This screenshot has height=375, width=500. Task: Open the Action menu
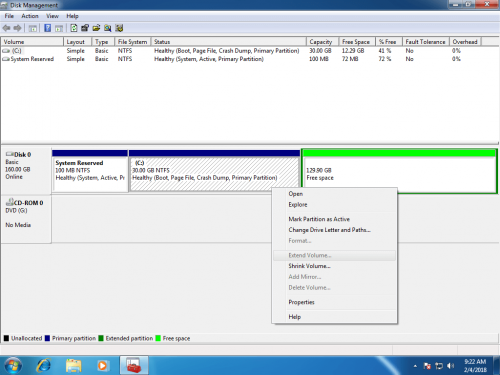pyautogui.click(x=30, y=16)
